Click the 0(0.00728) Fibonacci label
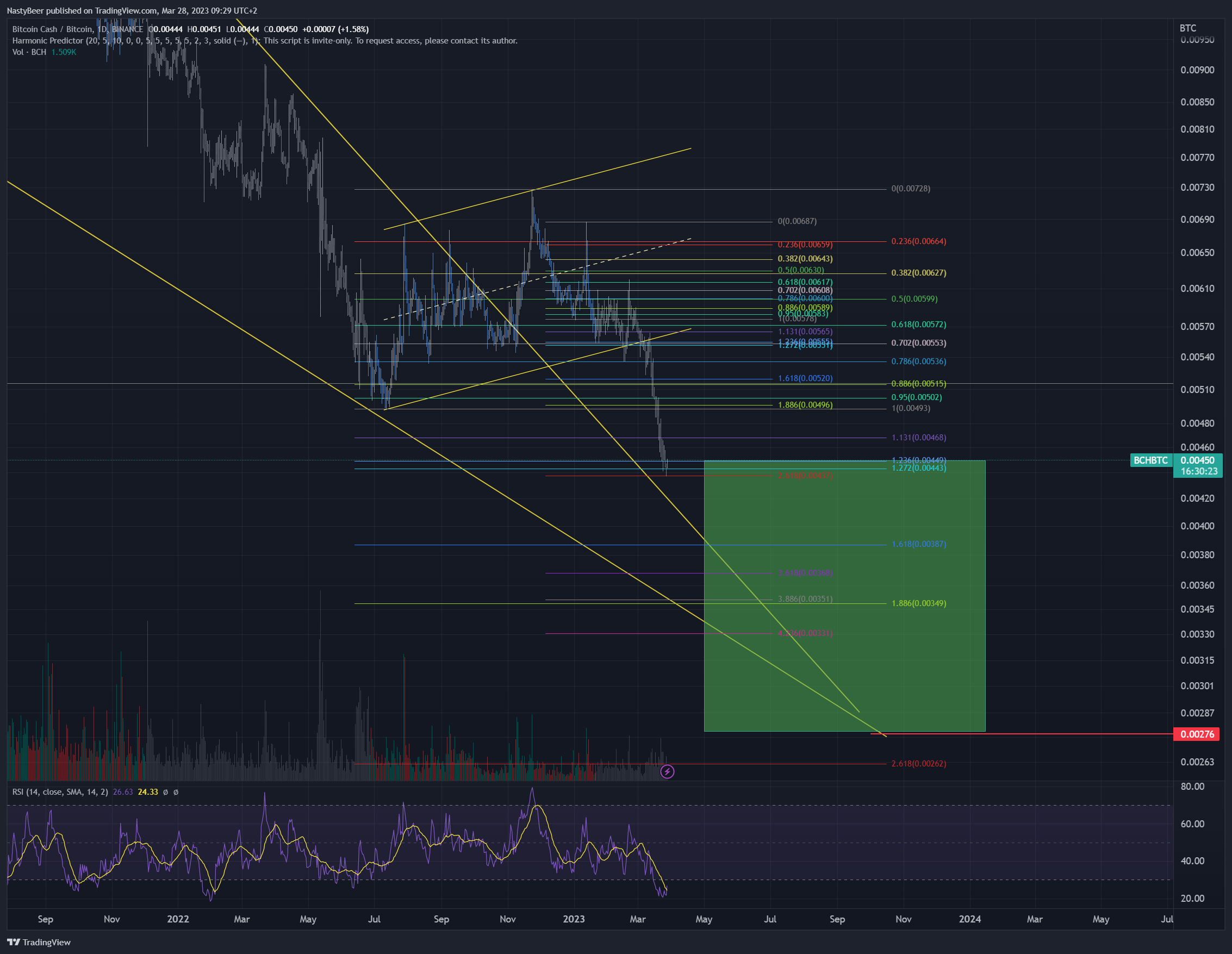This screenshot has width=1232, height=954. click(x=911, y=189)
